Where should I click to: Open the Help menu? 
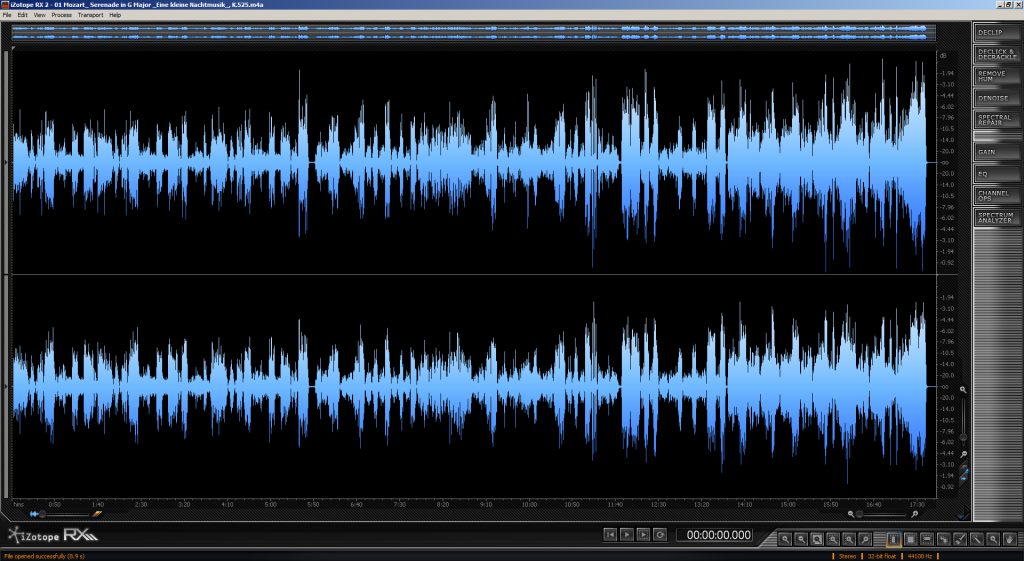tap(115, 15)
